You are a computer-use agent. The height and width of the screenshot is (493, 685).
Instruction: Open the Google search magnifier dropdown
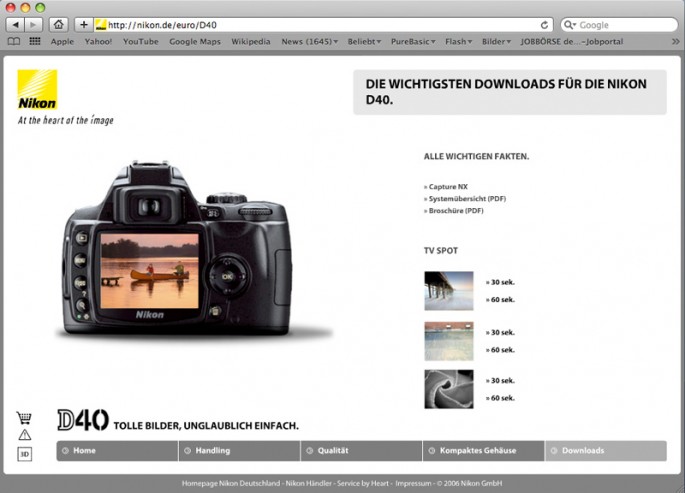point(570,25)
